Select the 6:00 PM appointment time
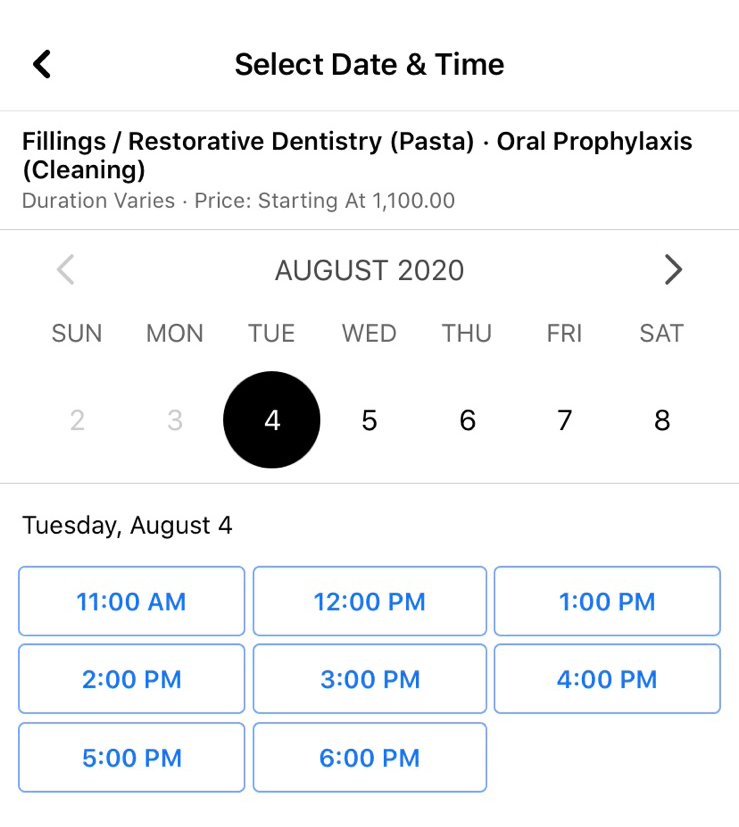The image size is (739, 827). (x=369, y=758)
